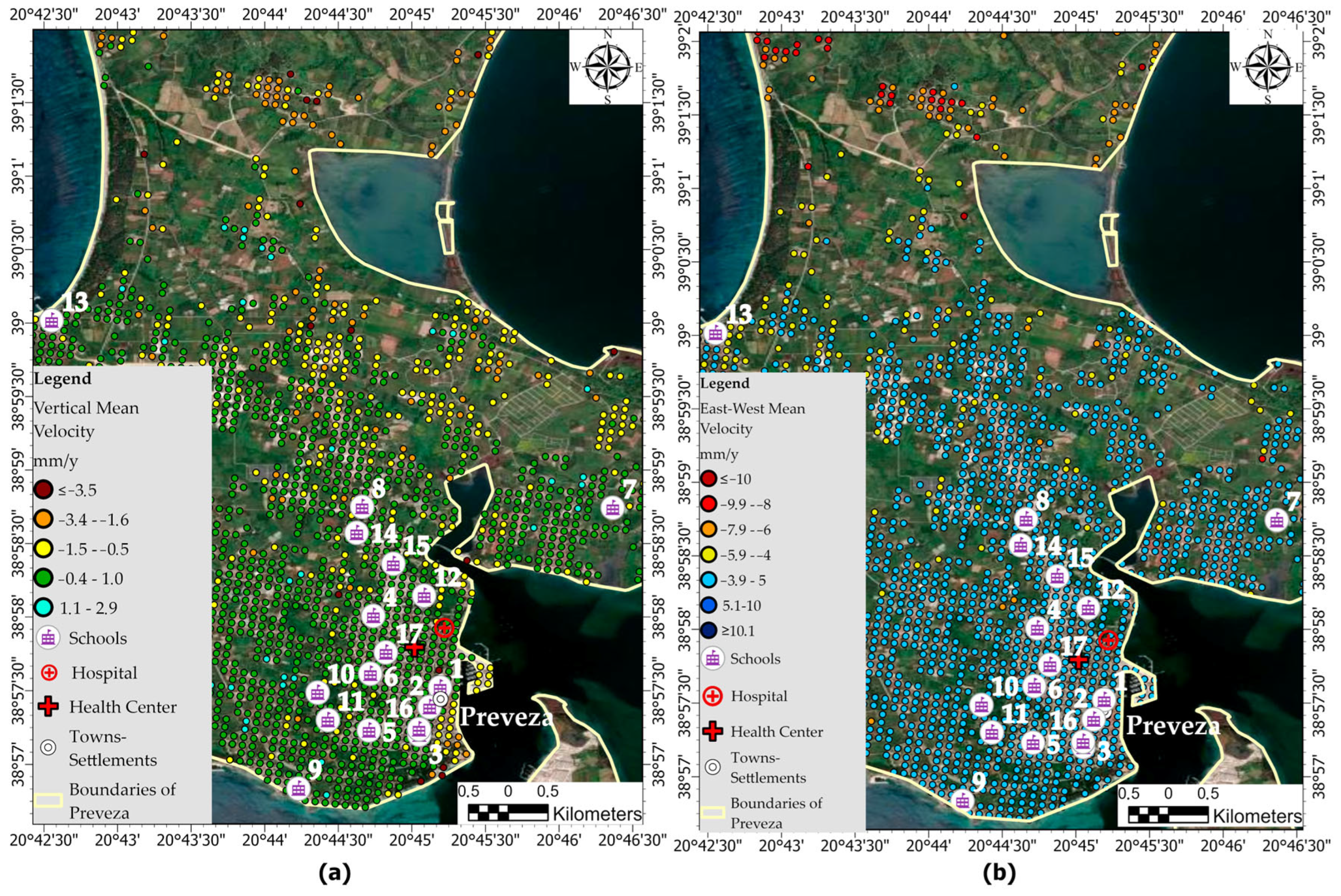
Task: Click the Preveza label on map (b)
Action: [1173, 726]
